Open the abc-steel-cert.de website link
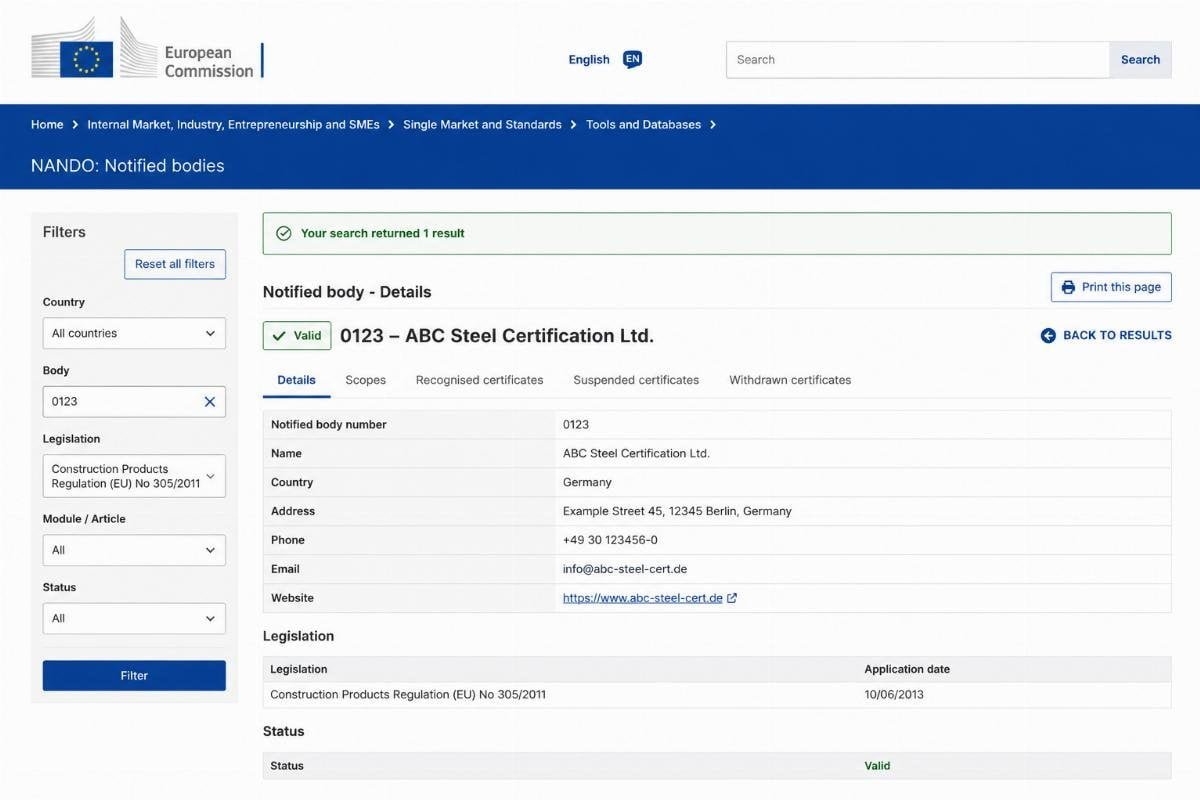This screenshot has height=800, width=1200. pos(643,598)
